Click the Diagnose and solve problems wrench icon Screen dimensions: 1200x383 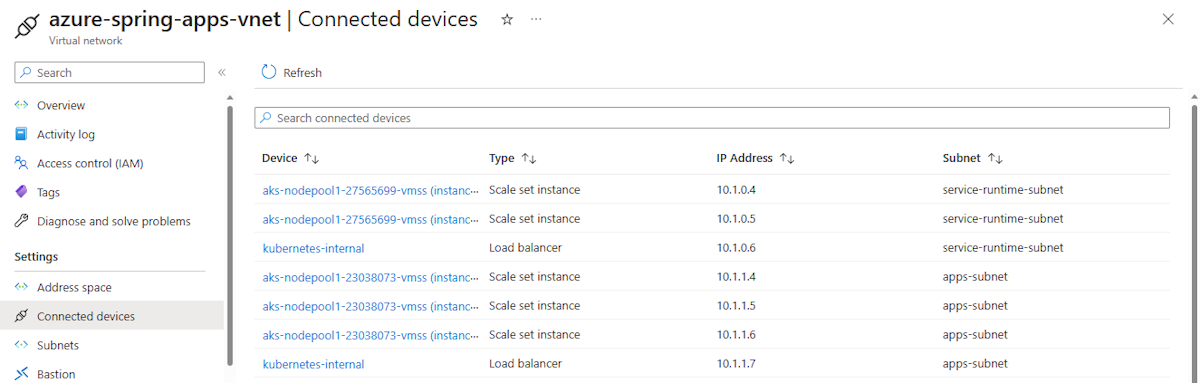[21, 221]
